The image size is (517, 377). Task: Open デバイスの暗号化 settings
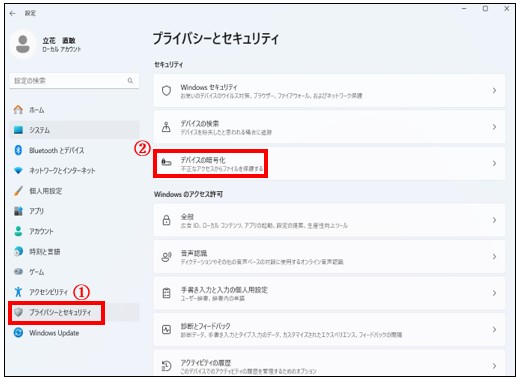click(329, 163)
